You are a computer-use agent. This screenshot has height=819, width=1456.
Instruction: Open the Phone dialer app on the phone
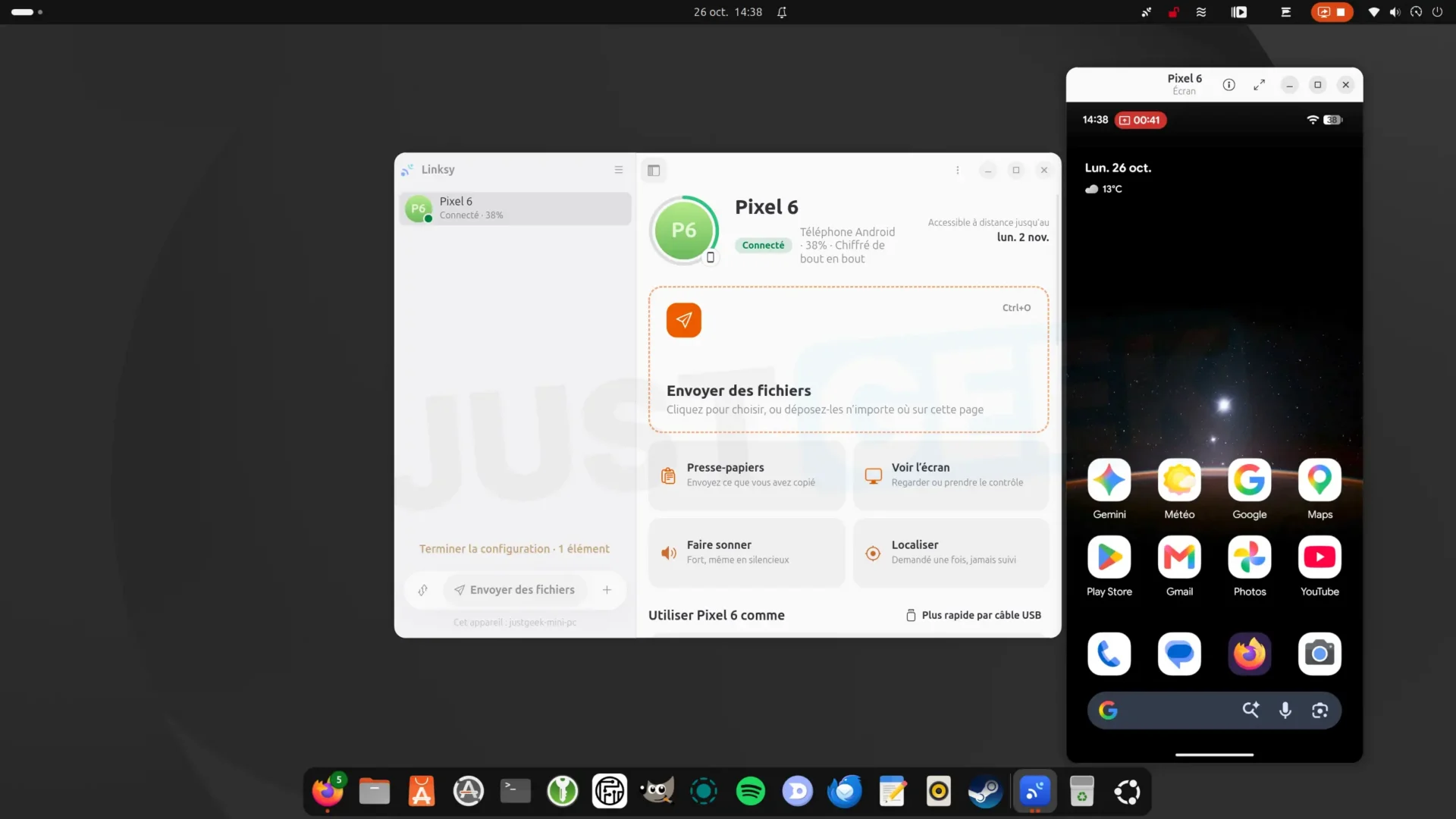[1109, 654]
